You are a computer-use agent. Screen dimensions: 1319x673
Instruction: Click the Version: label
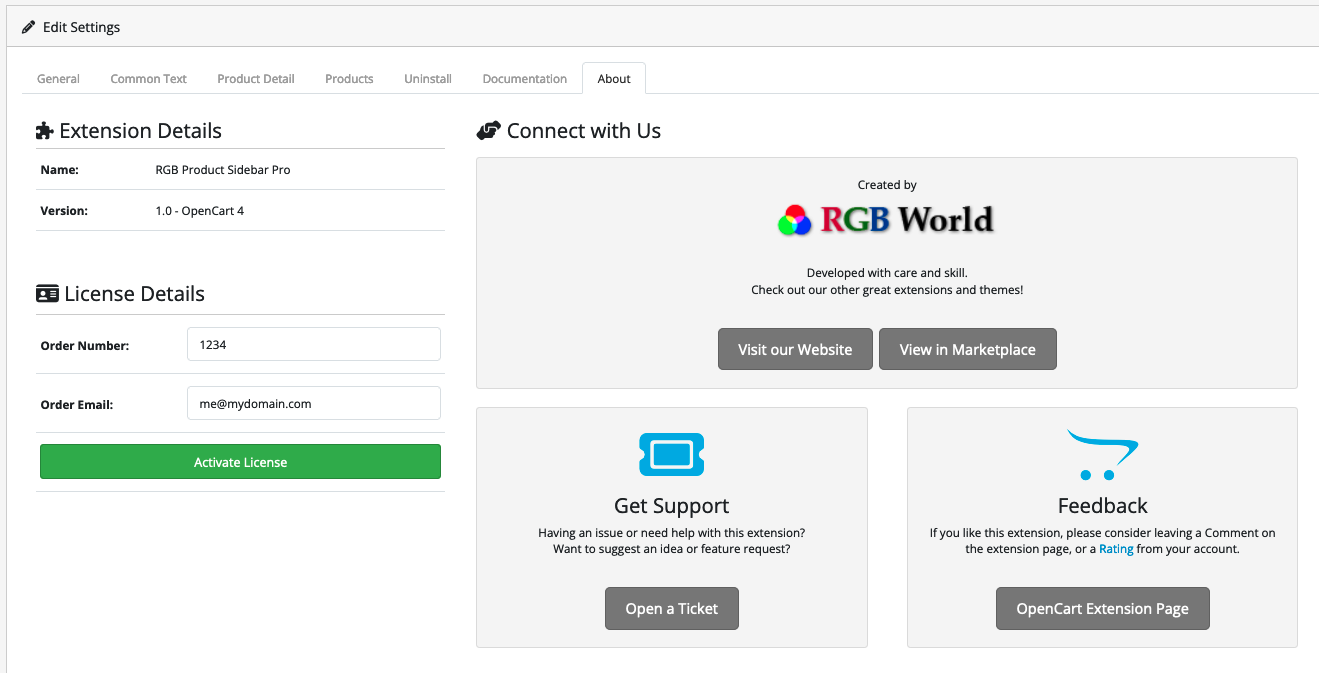point(64,211)
